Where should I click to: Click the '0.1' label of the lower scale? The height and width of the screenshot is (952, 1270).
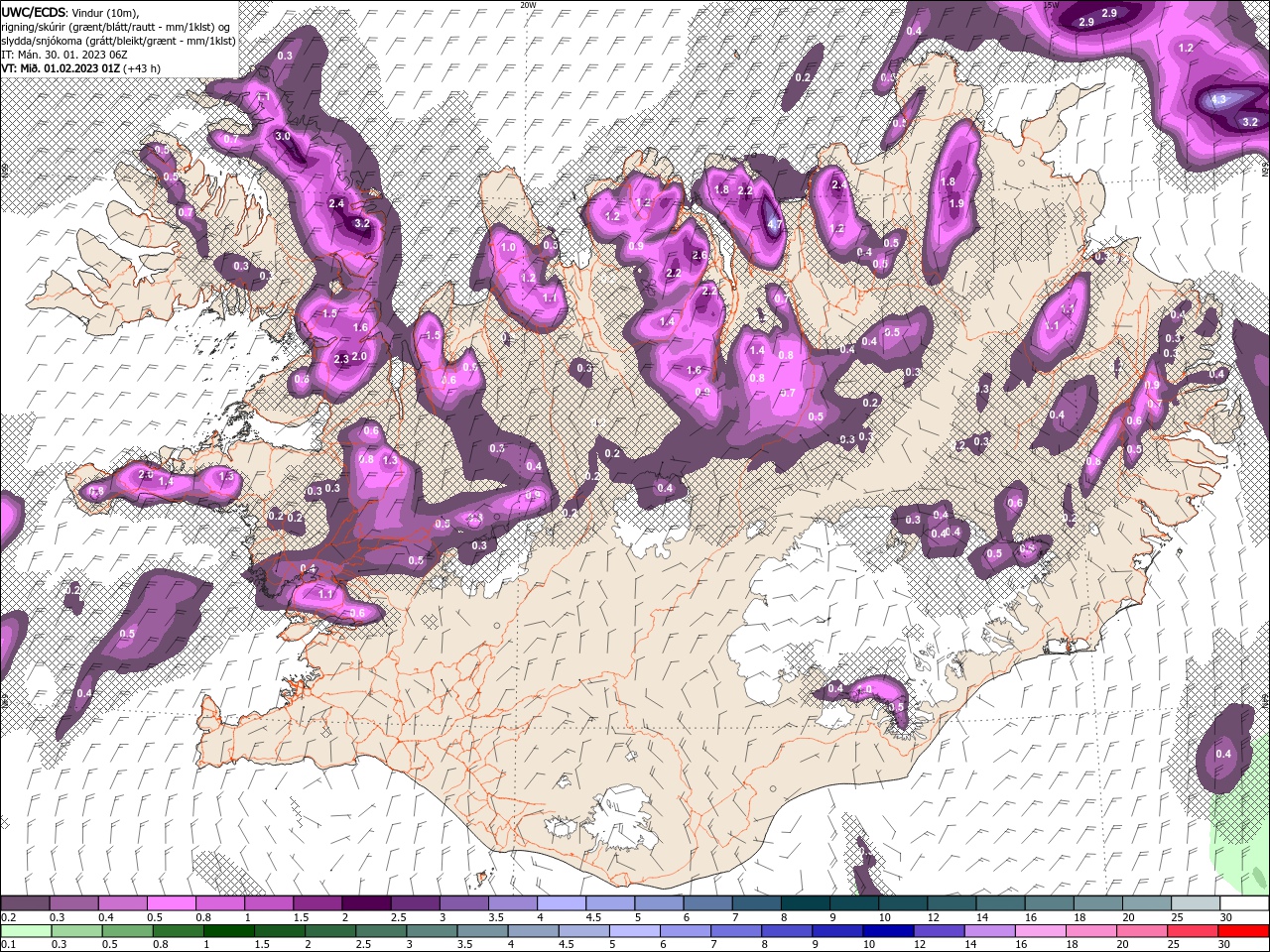click(x=8, y=945)
